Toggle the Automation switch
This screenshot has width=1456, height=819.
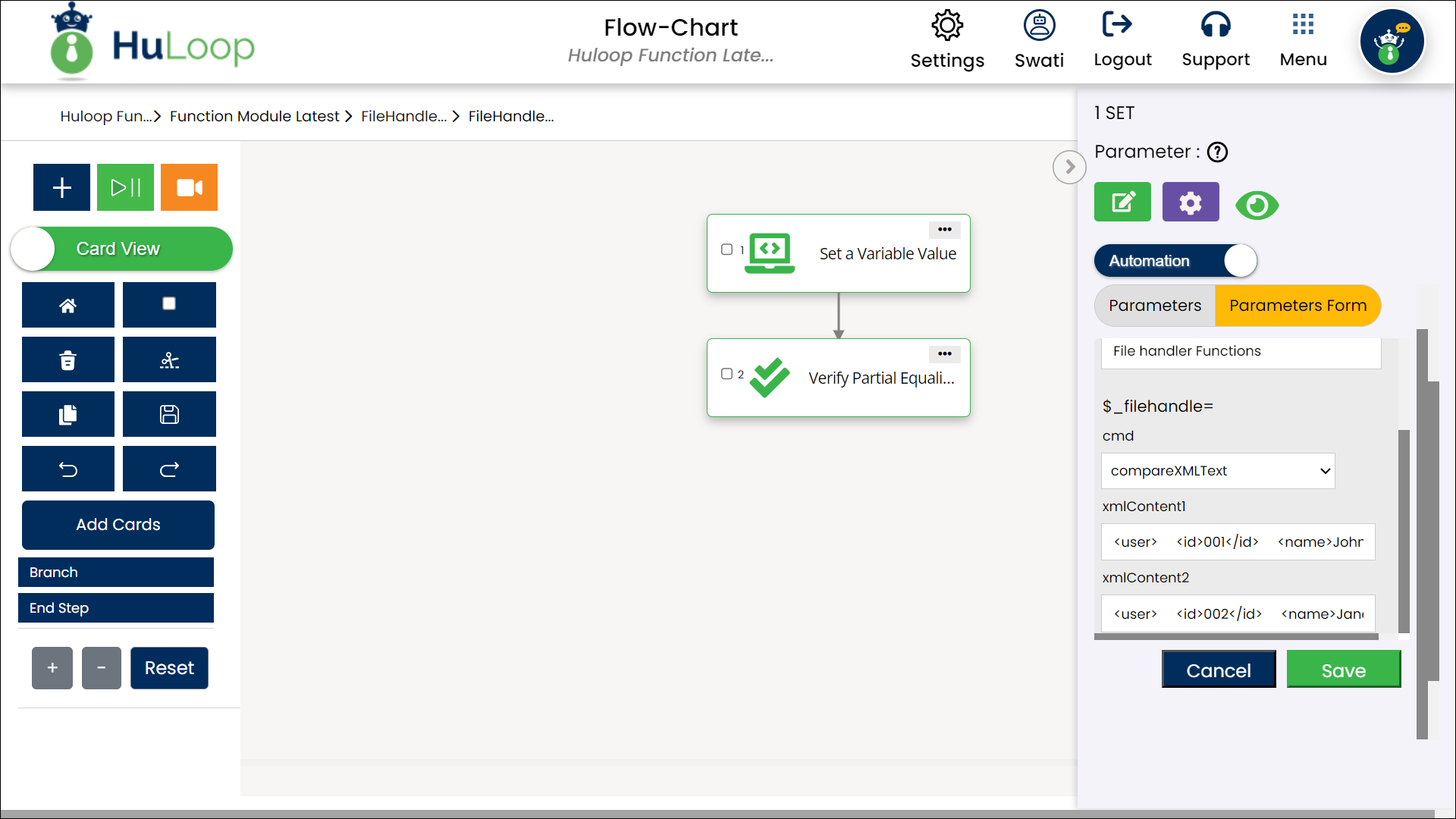(1175, 261)
